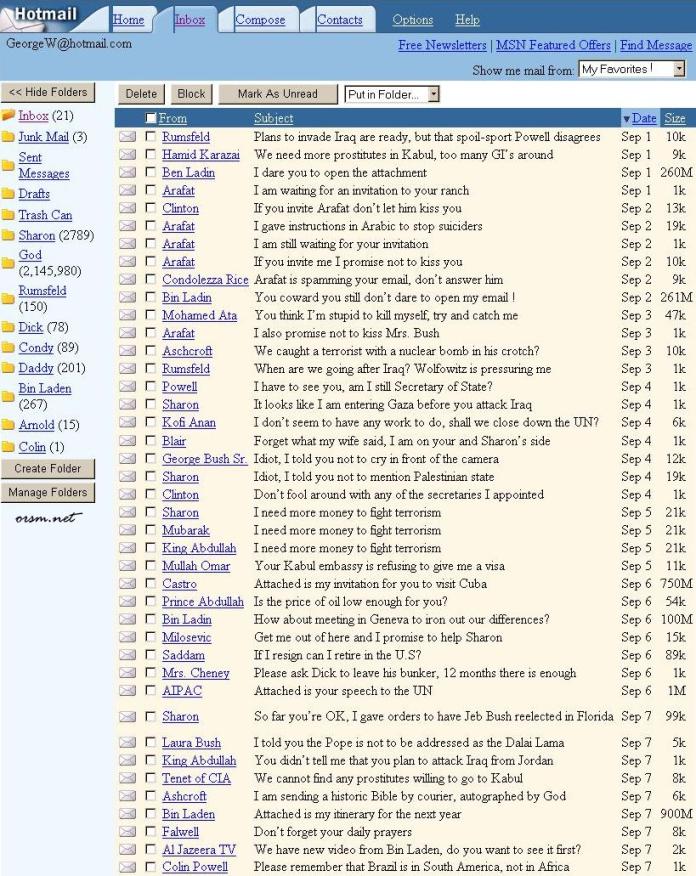This screenshot has height=876, width=696.
Task: Click envelope icon beside George Bush Sr. email
Action: click(128, 458)
